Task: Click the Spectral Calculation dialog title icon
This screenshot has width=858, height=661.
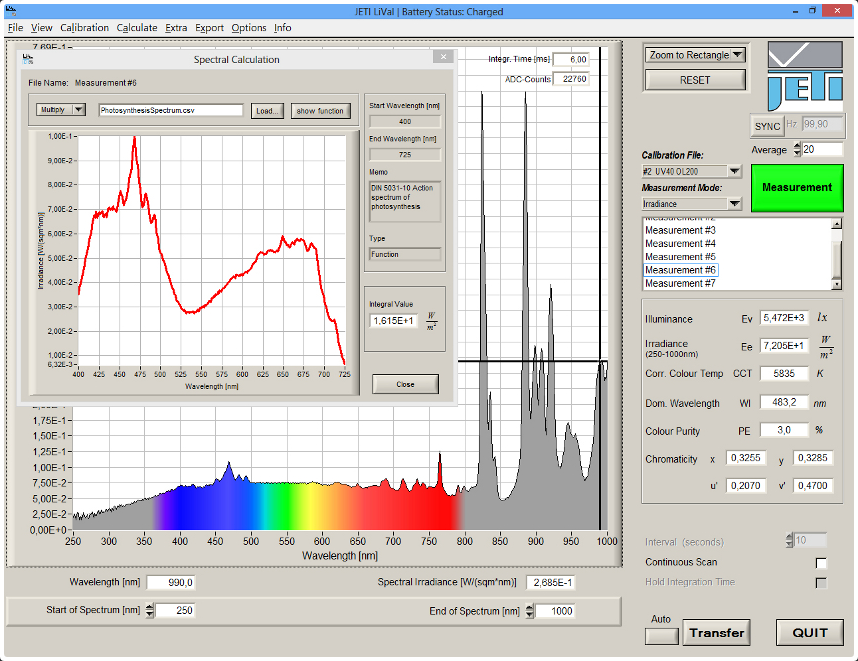Action: 29,60
